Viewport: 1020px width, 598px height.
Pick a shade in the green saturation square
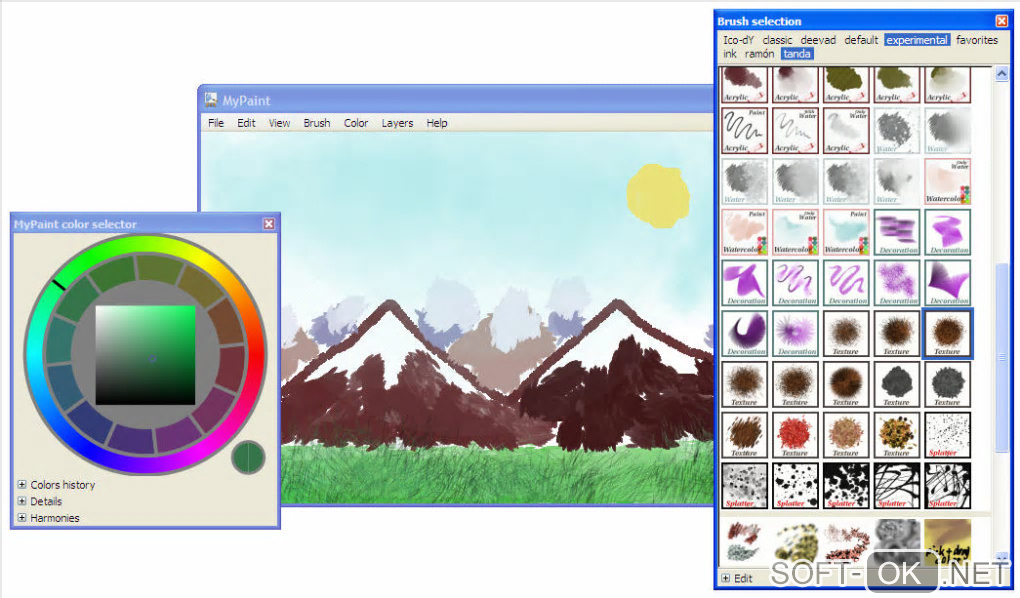pos(145,355)
